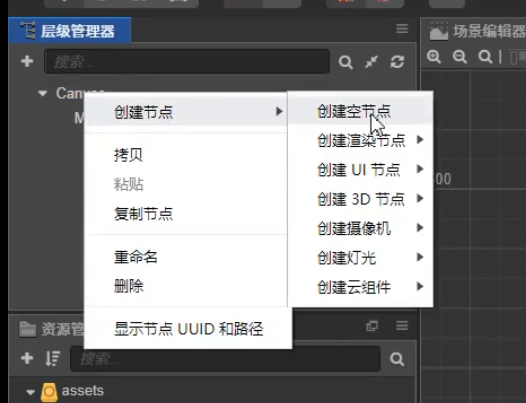The height and width of the screenshot is (403, 526).
Task: Focus the assets search input field
Action: click(x=225, y=359)
